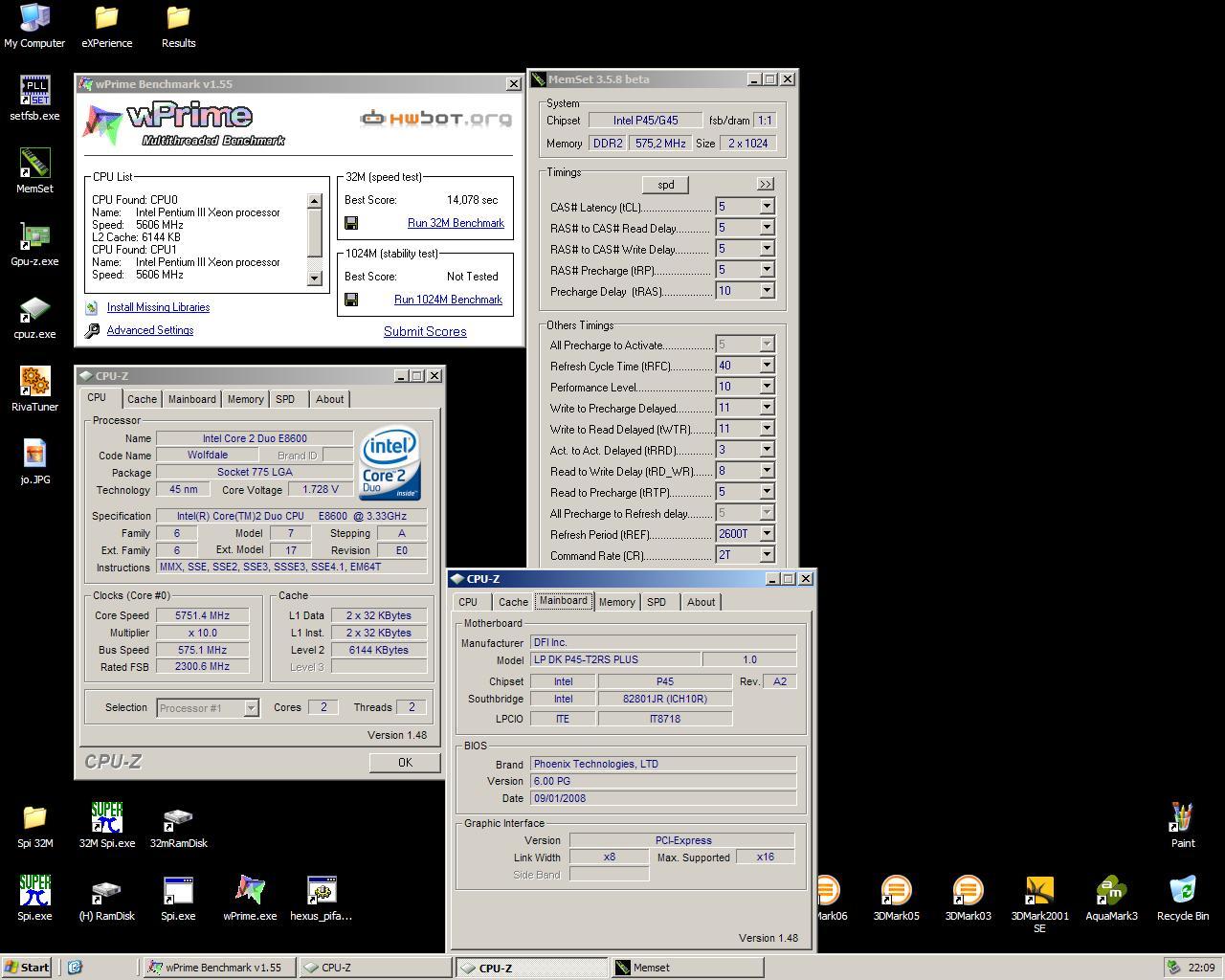Screen dimensions: 1225x980
Task: Switch to wPrime Benchmark taskbar button
Action: click(x=219, y=968)
